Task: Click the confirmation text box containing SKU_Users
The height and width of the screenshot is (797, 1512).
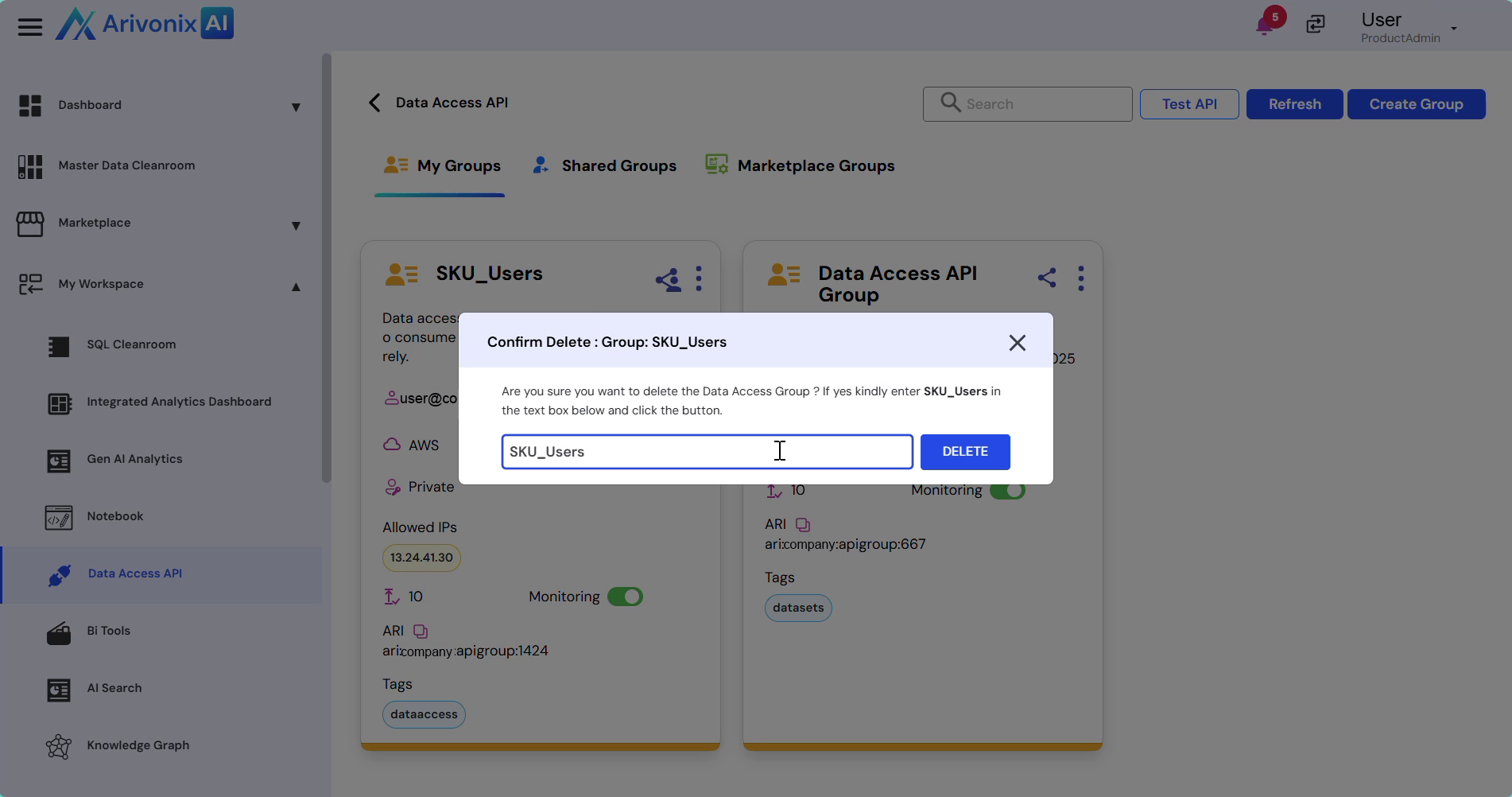Action: (x=706, y=452)
